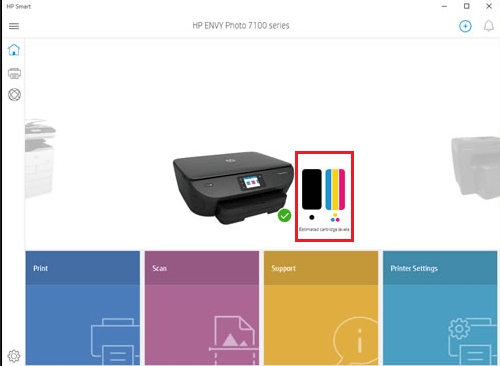Open the hamburger navigation menu
Viewport: 500px width, 366px height.
tap(14, 26)
